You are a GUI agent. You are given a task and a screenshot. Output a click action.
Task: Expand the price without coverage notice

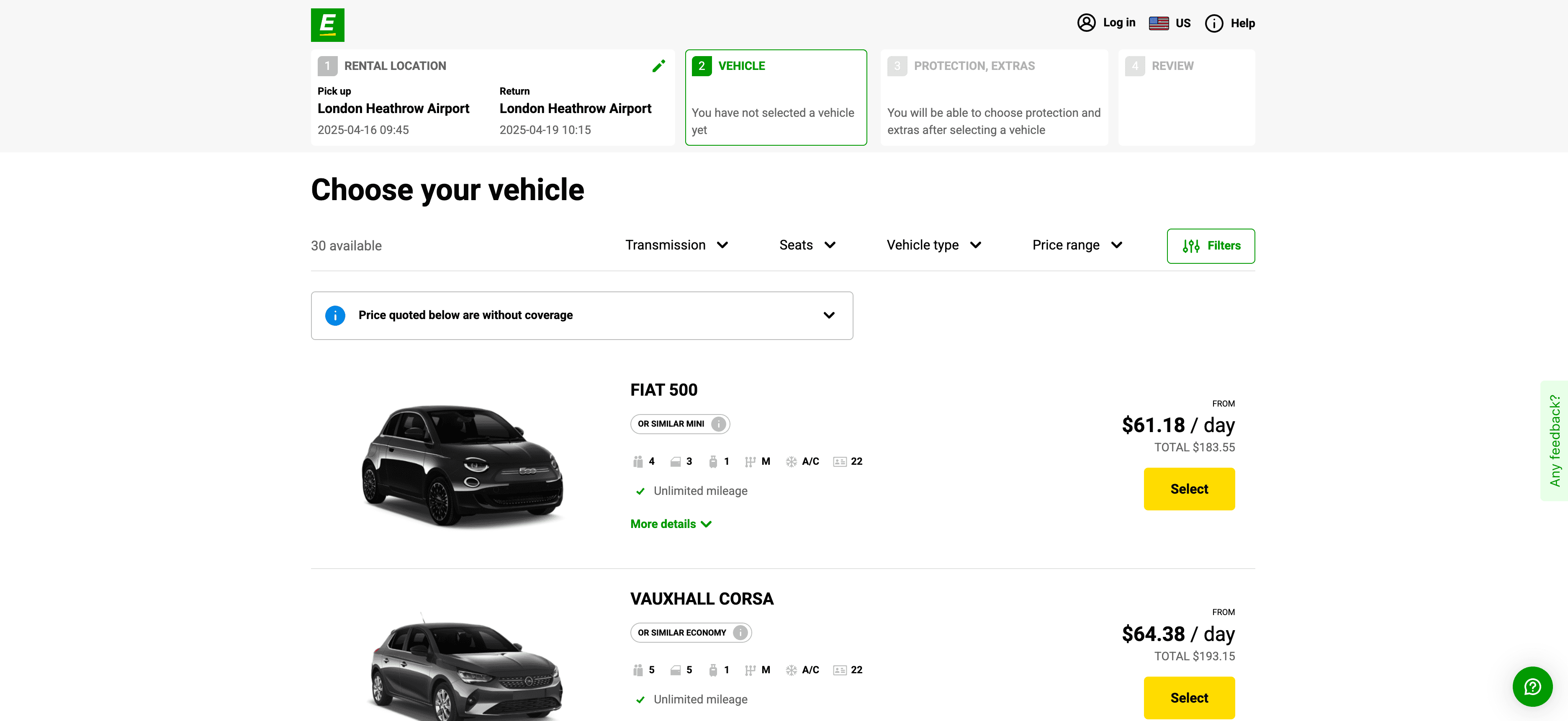(828, 315)
